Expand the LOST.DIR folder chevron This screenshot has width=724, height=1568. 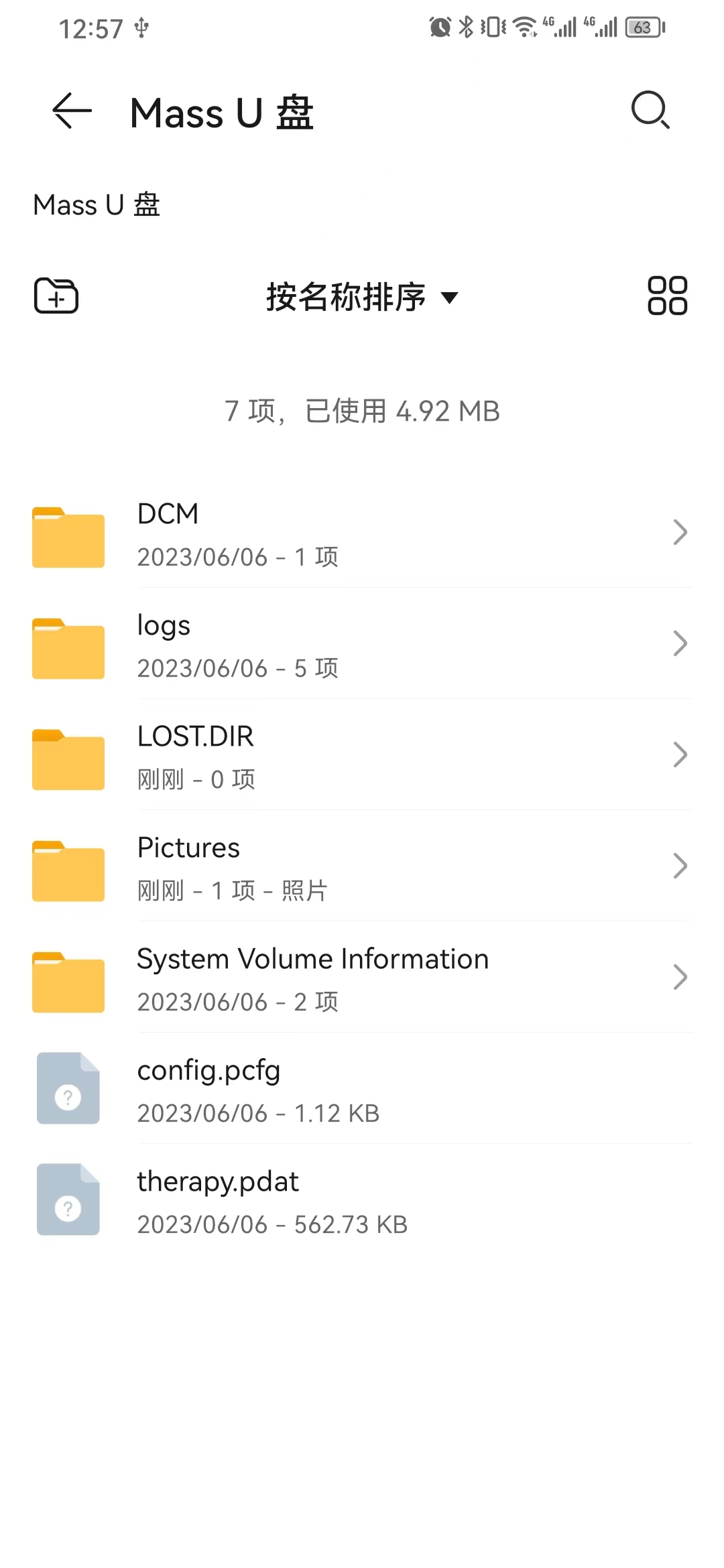[680, 755]
